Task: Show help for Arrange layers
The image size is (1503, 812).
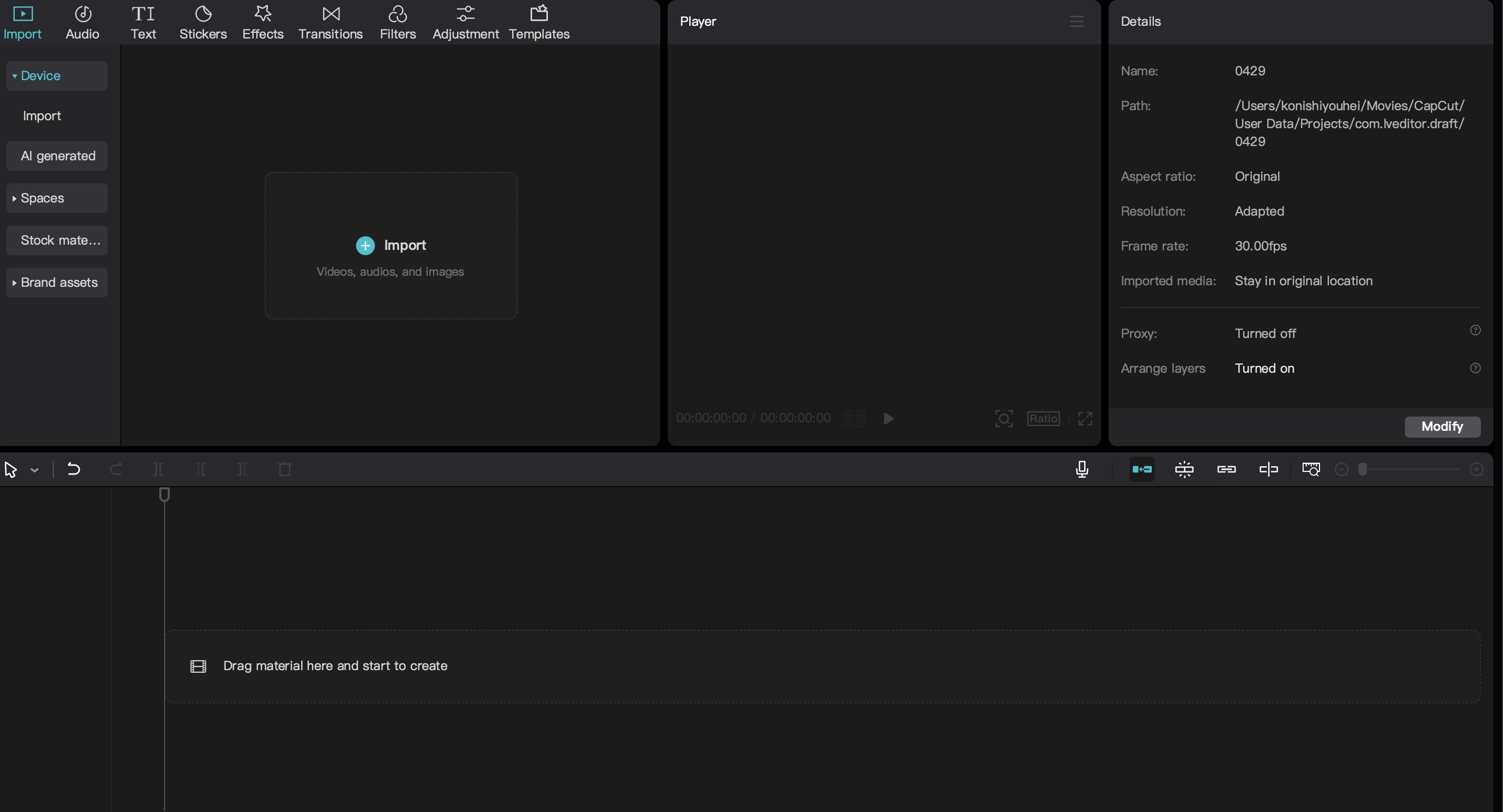Action: (x=1475, y=368)
